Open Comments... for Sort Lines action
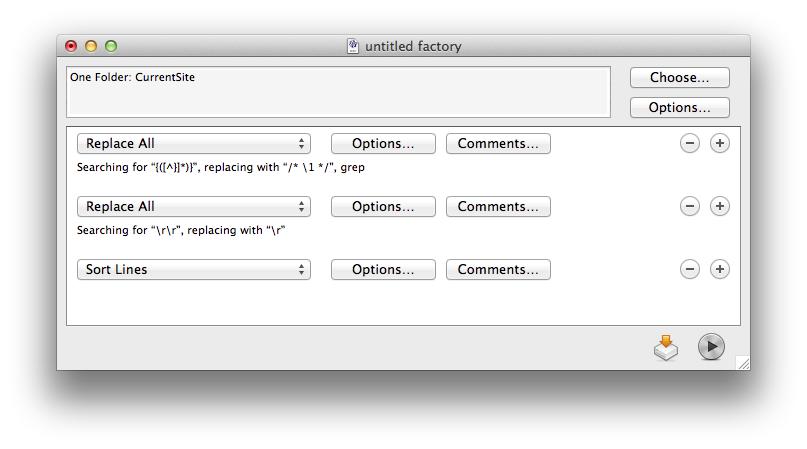This screenshot has width=807, height=449. click(498, 270)
